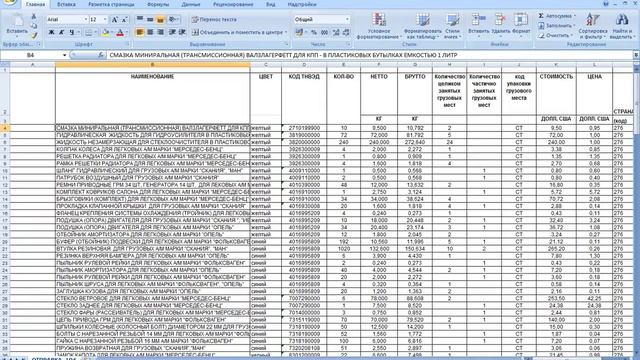Open the Данные ribbon tab
The height and width of the screenshot is (360, 640).
coord(191,4)
